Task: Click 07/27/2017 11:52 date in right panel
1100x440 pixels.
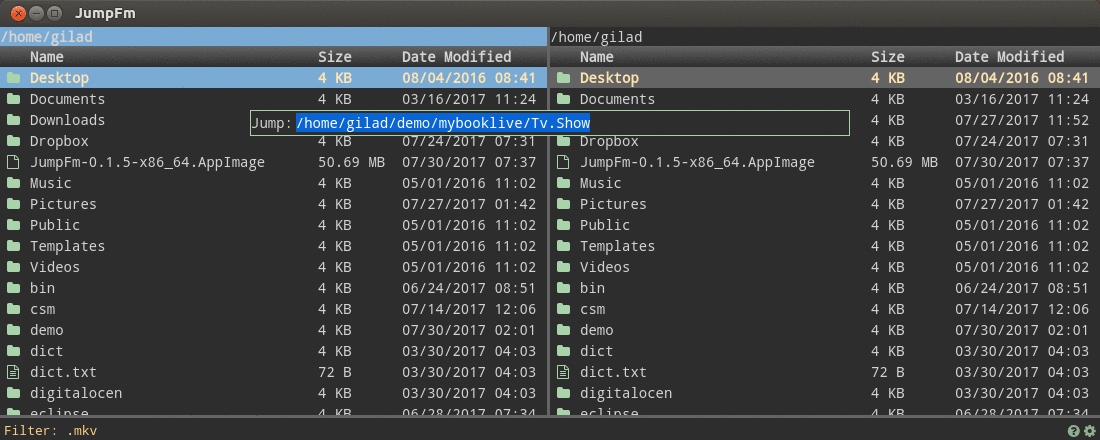Action: point(1022,120)
